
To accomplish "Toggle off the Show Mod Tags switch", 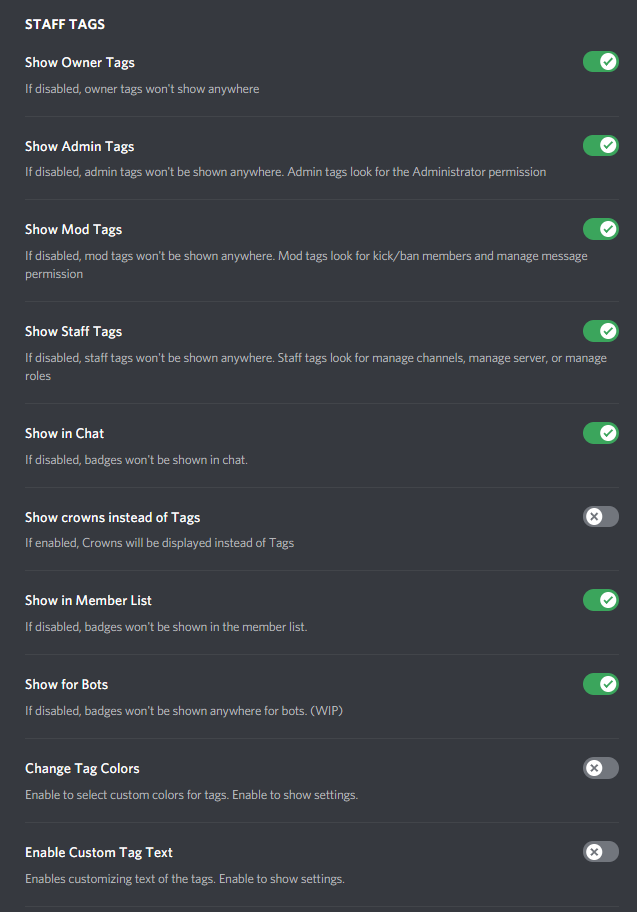I will coord(600,229).
